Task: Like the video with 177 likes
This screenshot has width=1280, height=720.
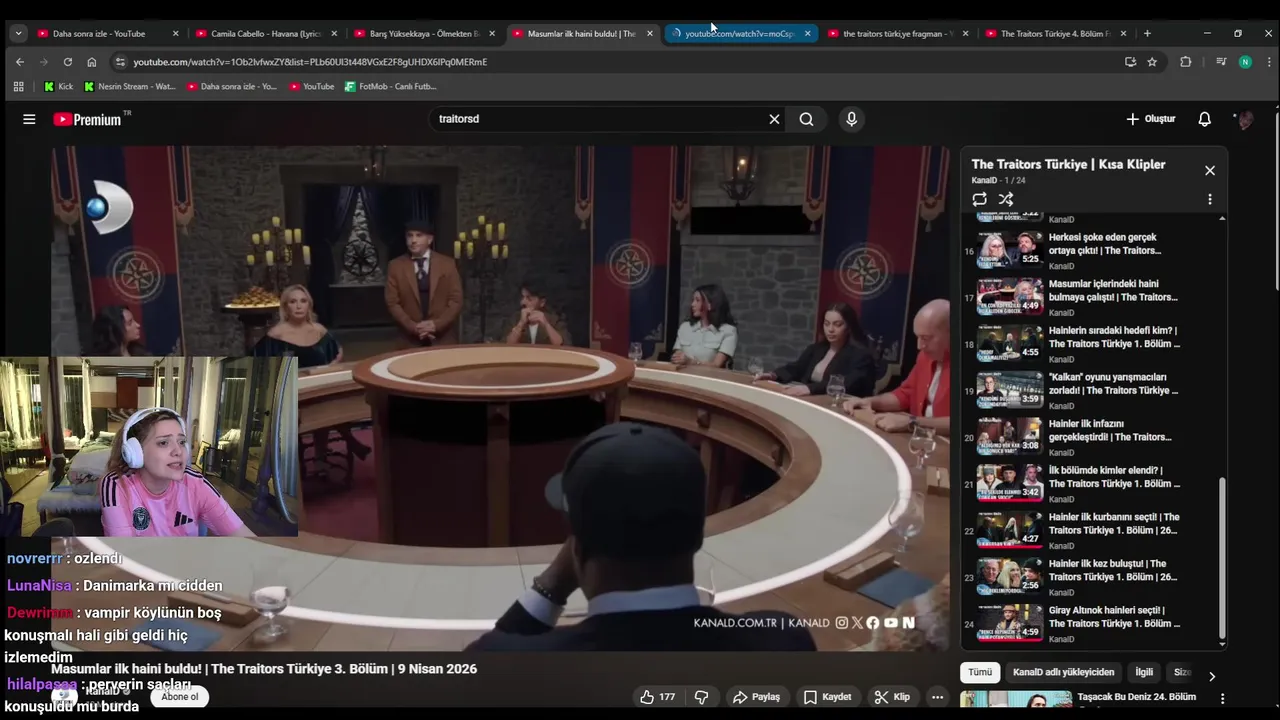Action: pos(657,697)
